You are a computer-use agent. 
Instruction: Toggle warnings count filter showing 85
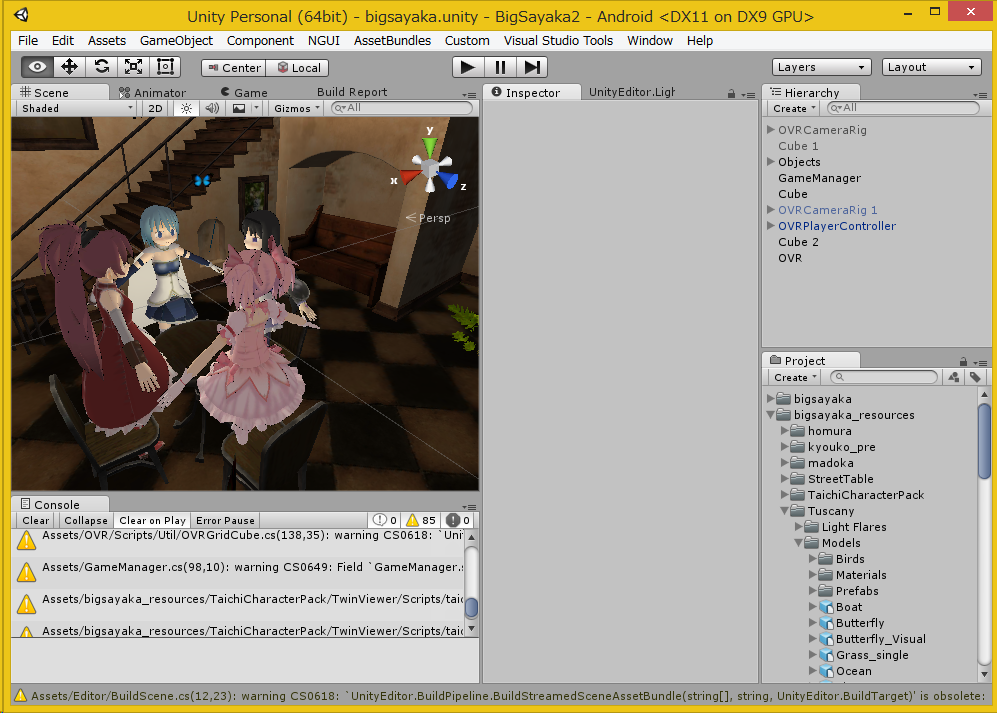[421, 520]
